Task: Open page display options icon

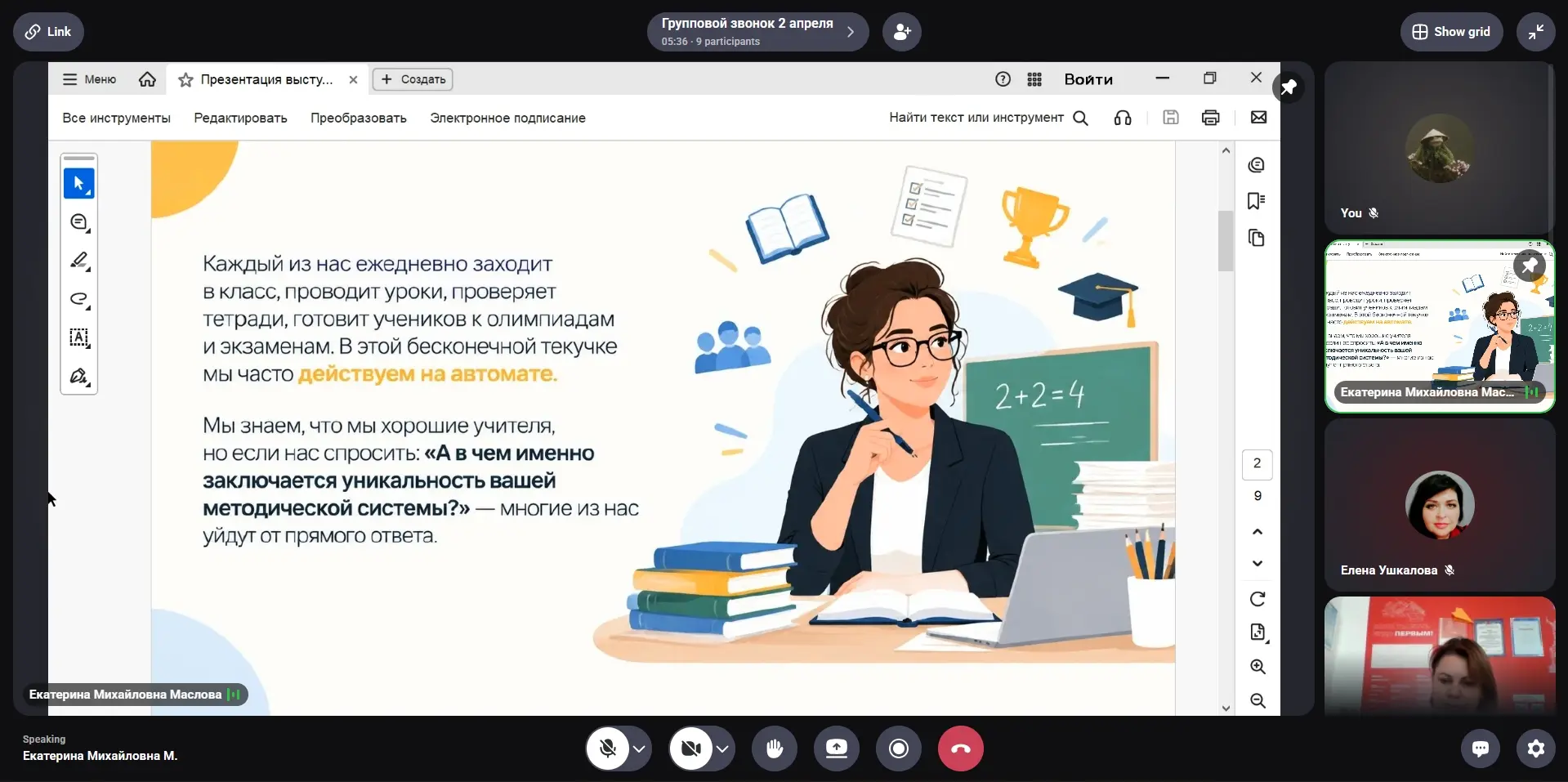Action: [x=1258, y=632]
